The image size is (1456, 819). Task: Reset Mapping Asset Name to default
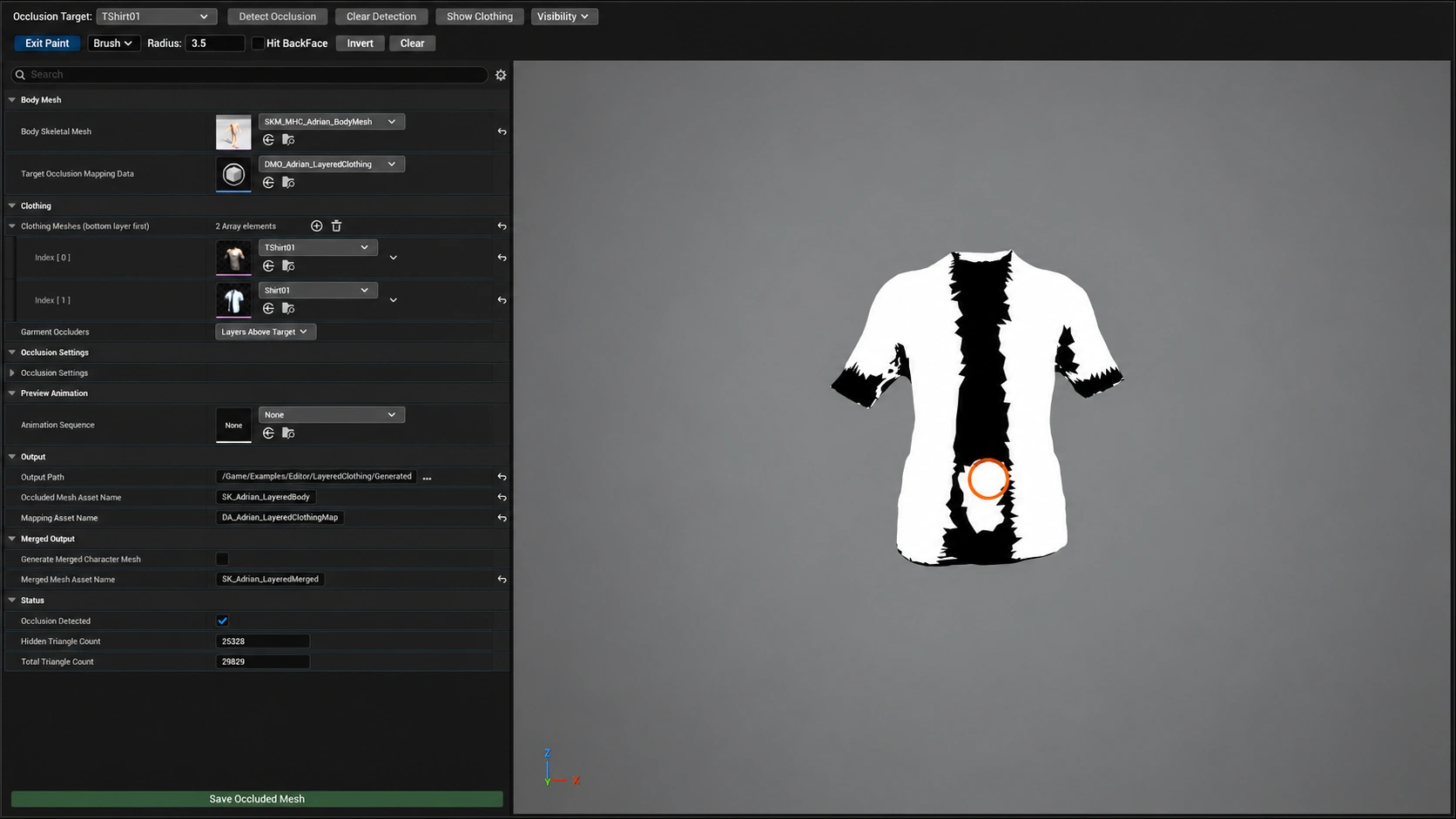[502, 518]
